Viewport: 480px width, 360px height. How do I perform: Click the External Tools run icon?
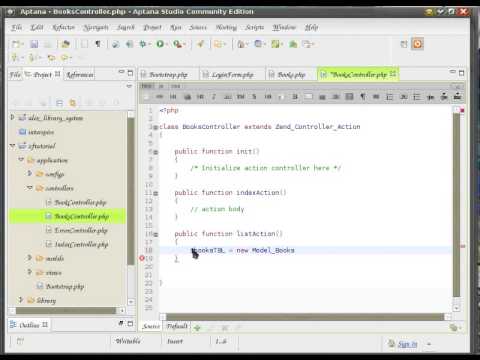[177, 44]
